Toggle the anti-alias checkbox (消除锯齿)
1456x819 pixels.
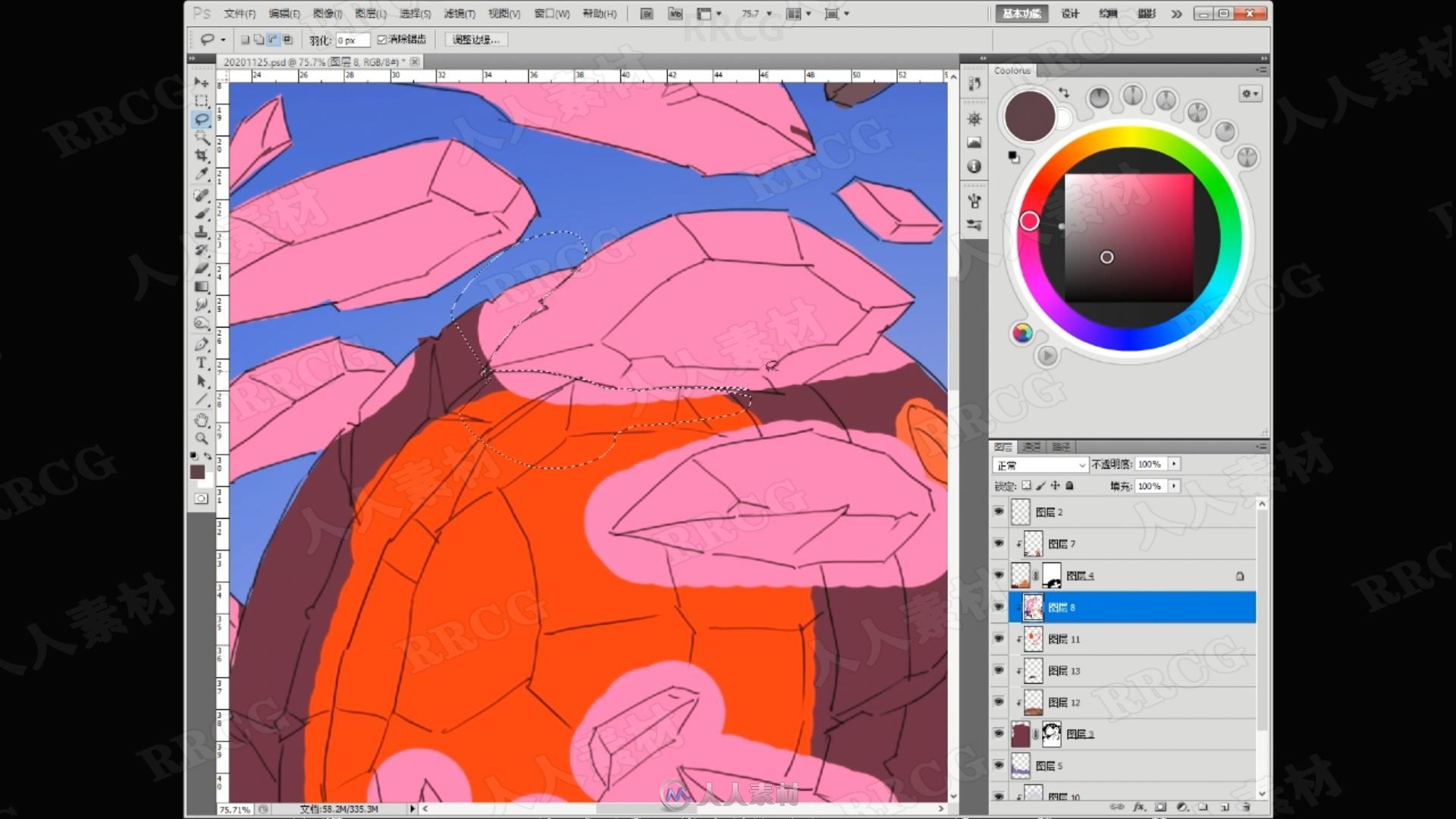coord(381,39)
